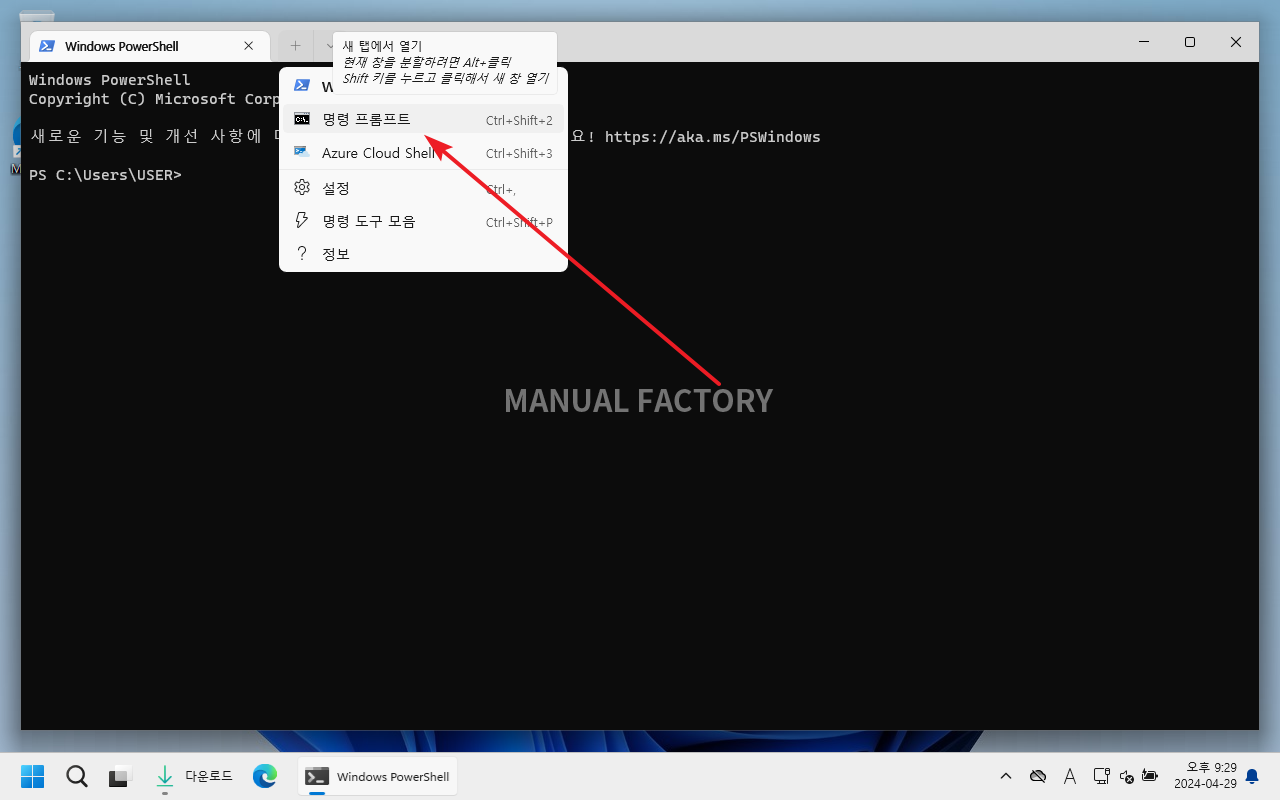Check the battery tray icon
The height and width of the screenshot is (800, 1280).
pos(1150,776)
